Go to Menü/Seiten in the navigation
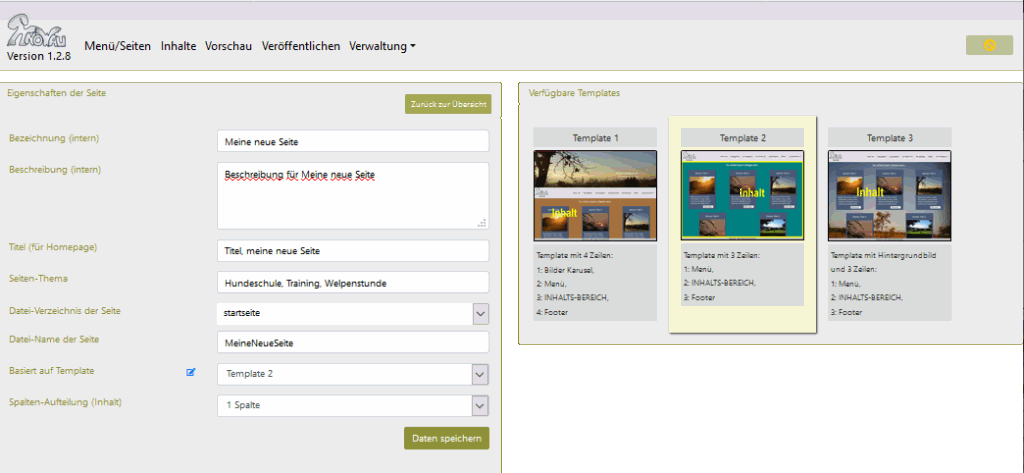1024x473 pixels. tap(117, 46)
